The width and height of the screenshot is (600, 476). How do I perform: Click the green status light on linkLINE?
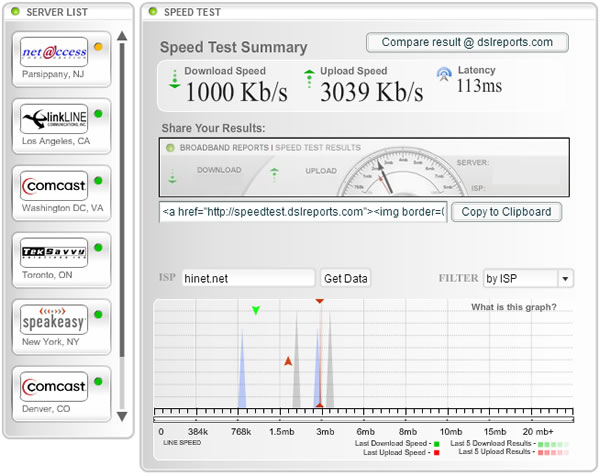[98, 114]
